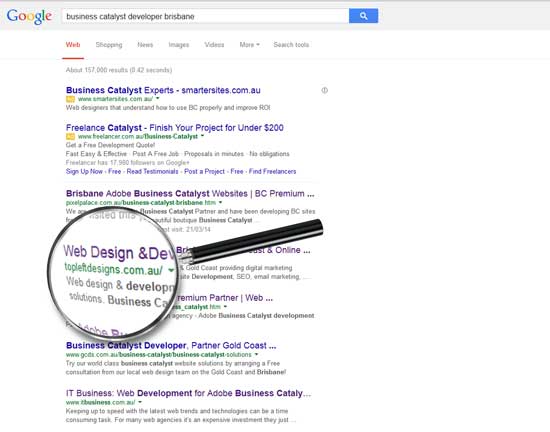Expand arrow next to pixelpalace.com.au URL
Screen dimensions: 550x432
[220, 203]
